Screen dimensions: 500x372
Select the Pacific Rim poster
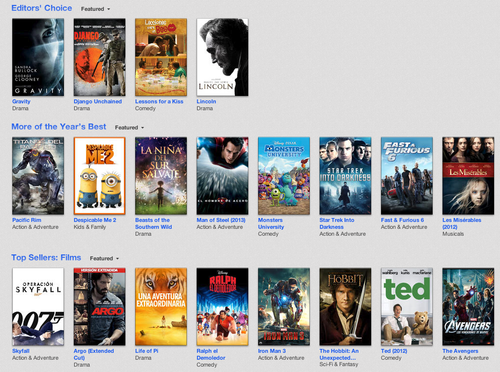click(x=38, y=176)
